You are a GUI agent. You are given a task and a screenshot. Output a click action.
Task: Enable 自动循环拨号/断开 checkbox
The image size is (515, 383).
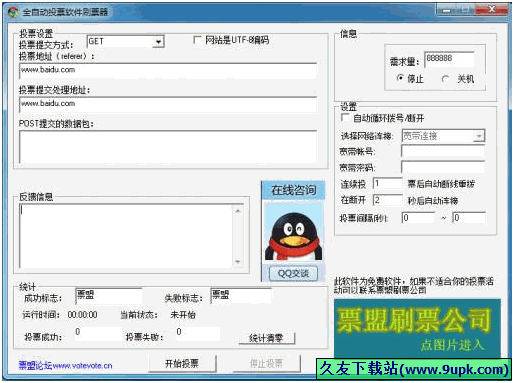[345, 118]
